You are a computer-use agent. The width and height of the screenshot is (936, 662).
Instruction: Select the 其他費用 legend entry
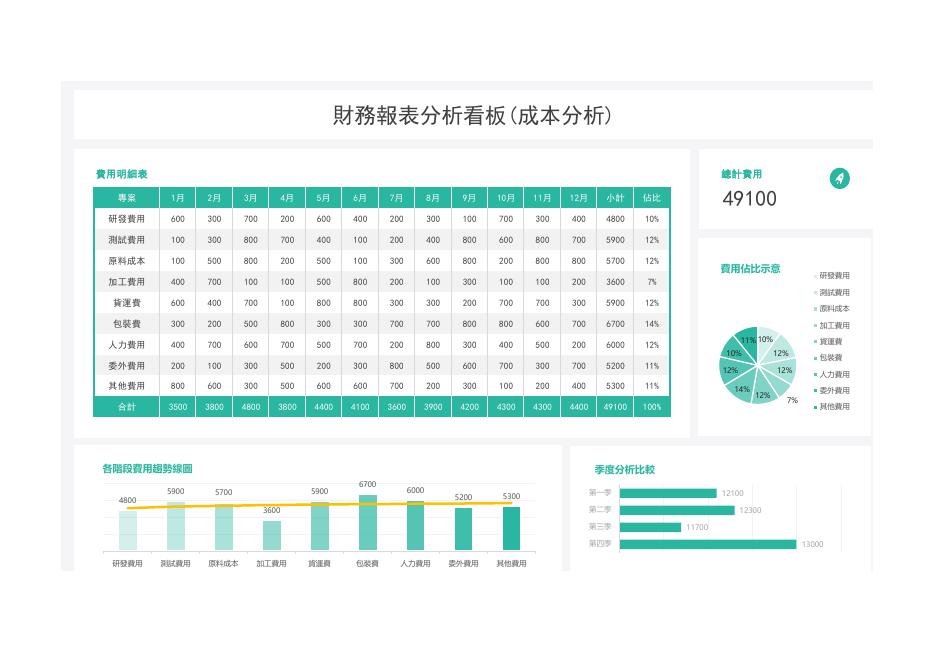(832, 407)
